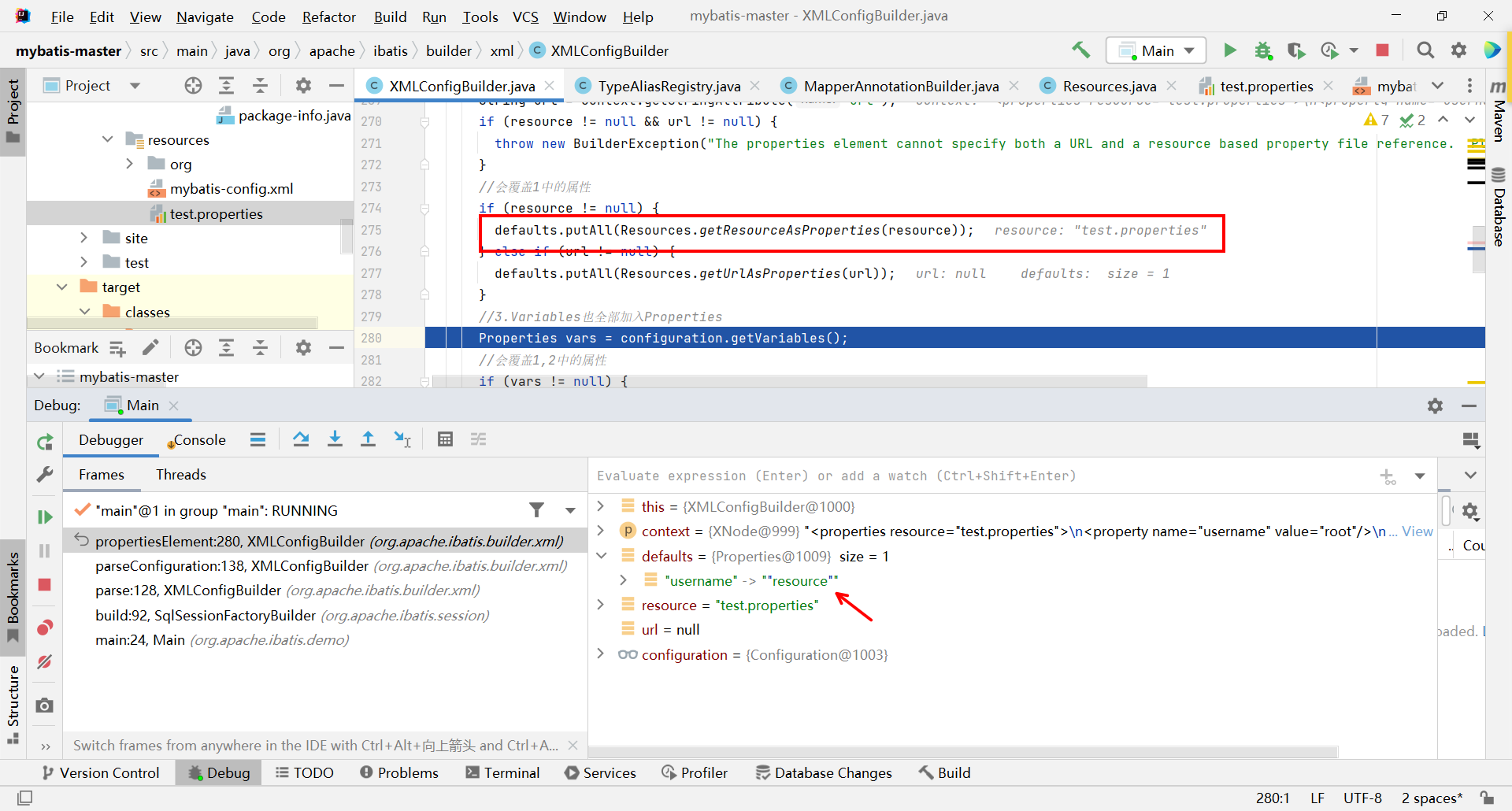Switch to Threads tab
This screenshot has width=1512, height=811.
click(180, 474)
